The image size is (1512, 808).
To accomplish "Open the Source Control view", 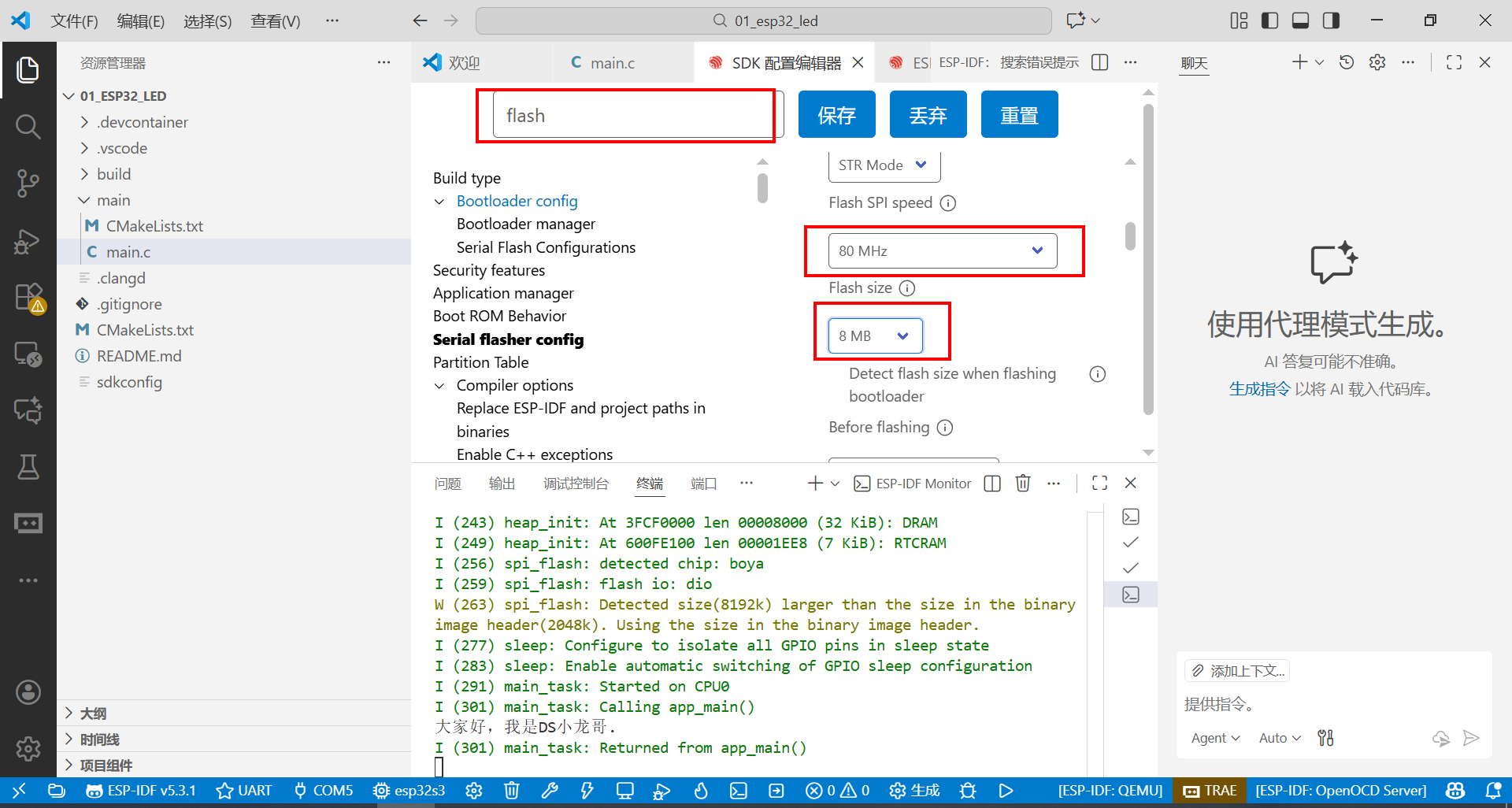I will [28, 183].
